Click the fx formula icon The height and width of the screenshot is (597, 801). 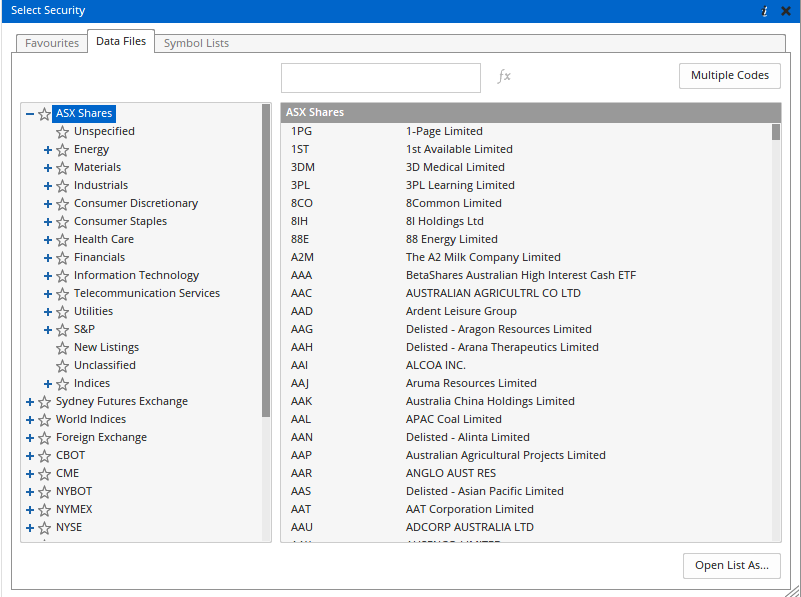tap(504, 77)
